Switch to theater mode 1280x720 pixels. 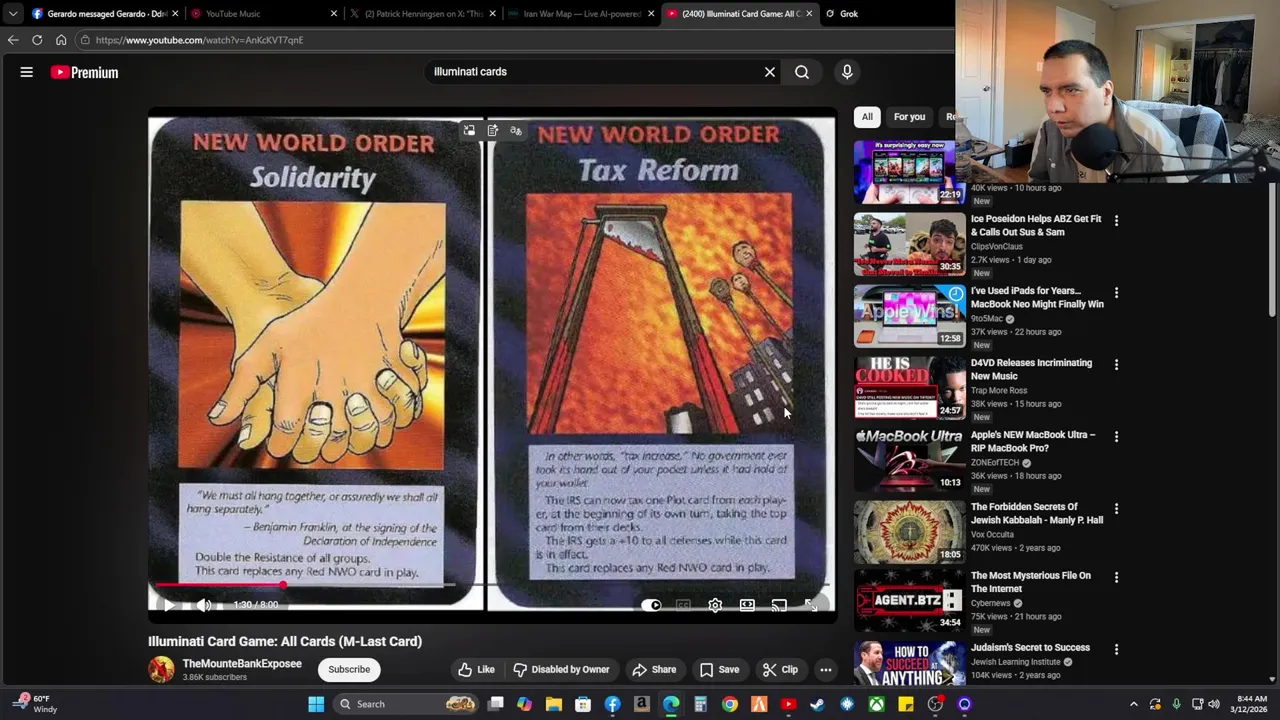[747, 605]
